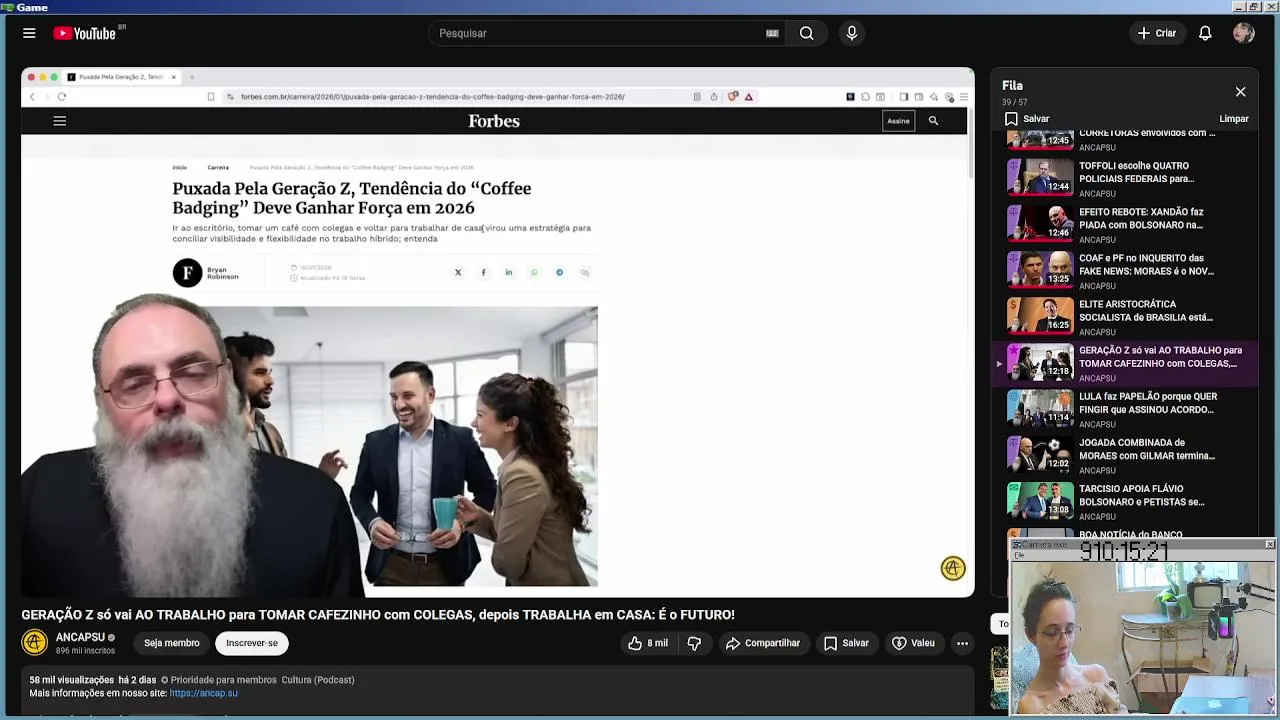Open the Forbes hamburger menu in video

[59, 121]
